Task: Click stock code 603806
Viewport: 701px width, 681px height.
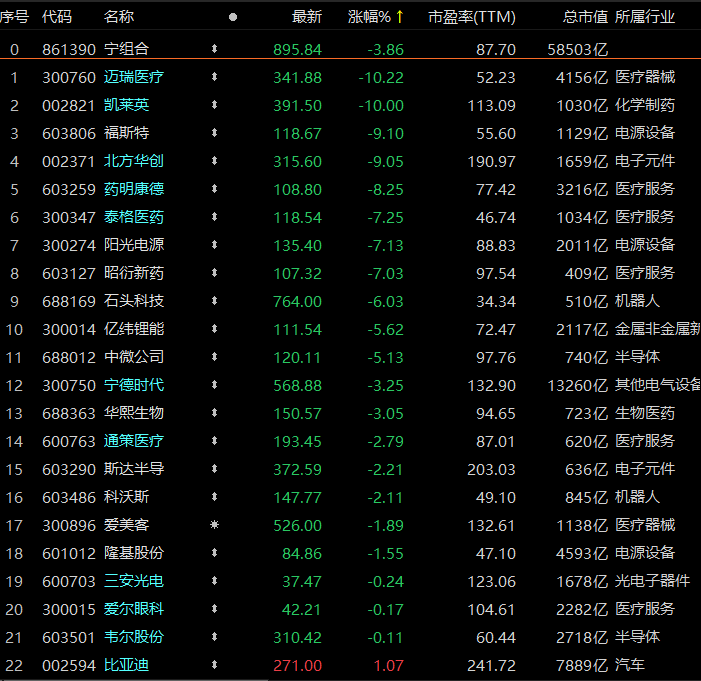Action: (x=69, y=133)
